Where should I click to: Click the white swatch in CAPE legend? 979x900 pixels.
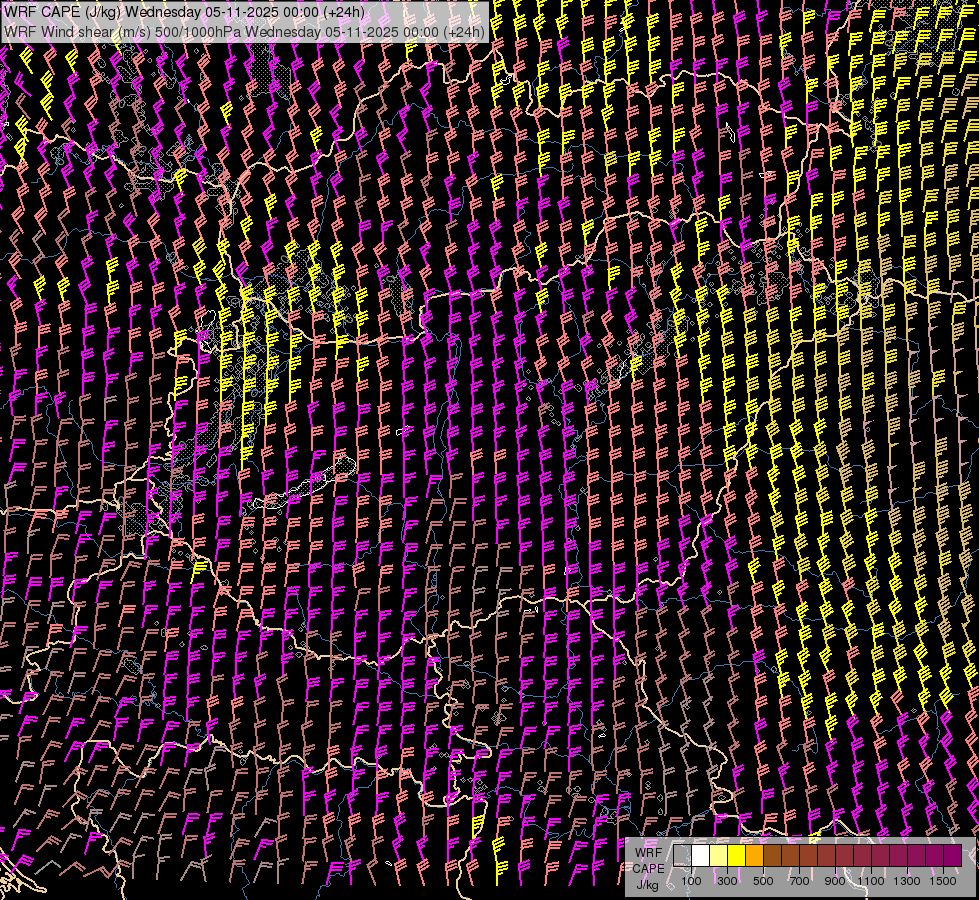[x=700, y=856]
